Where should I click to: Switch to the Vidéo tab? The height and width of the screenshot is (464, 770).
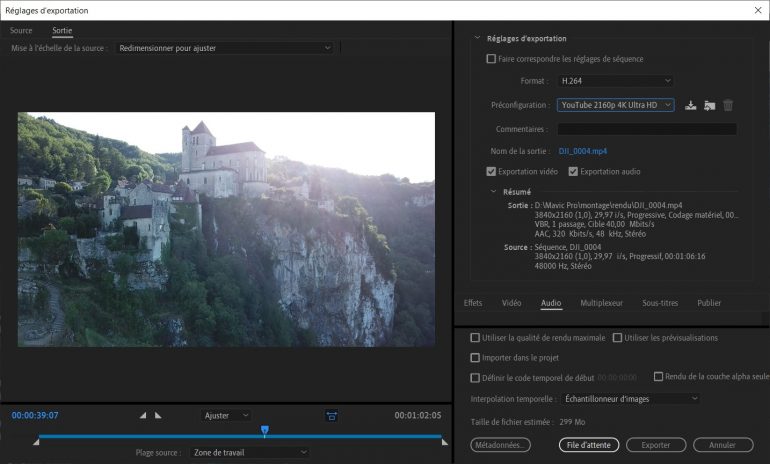[511, 302]
